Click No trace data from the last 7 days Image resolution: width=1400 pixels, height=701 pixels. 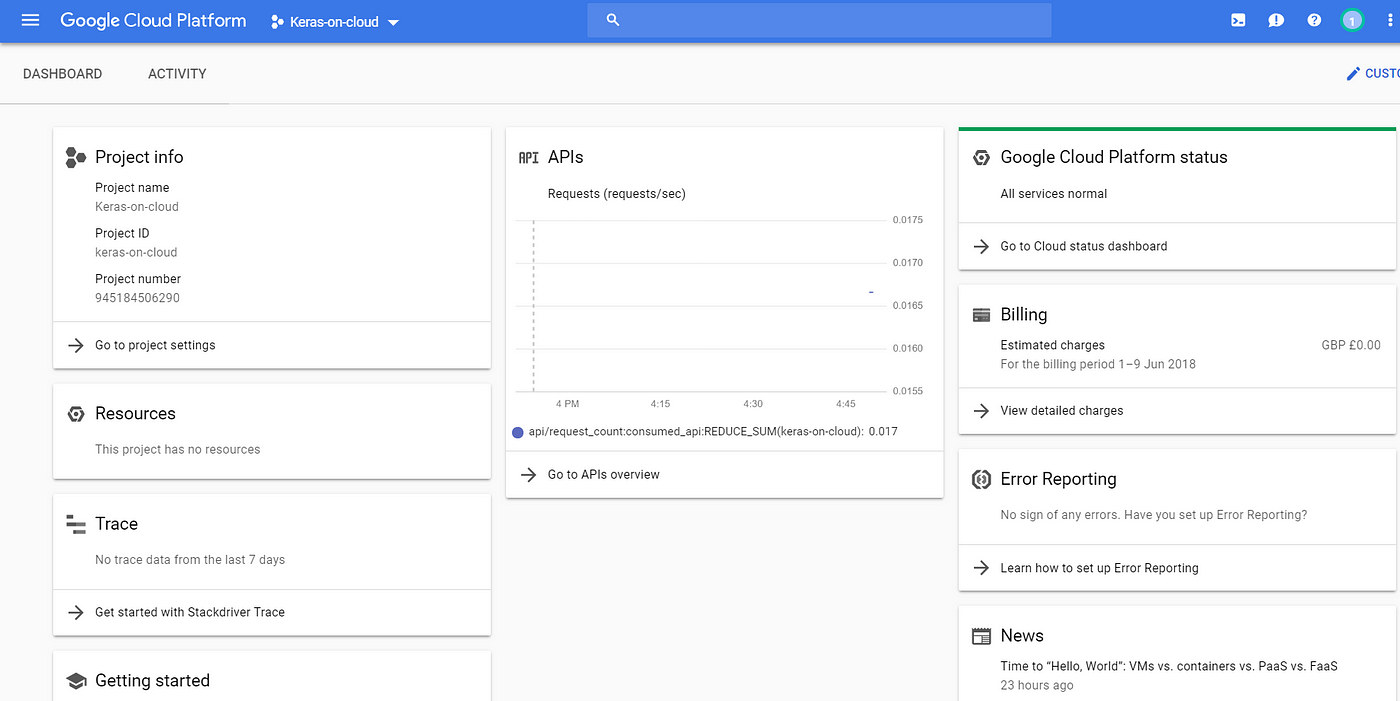click(x=190, y=560)
